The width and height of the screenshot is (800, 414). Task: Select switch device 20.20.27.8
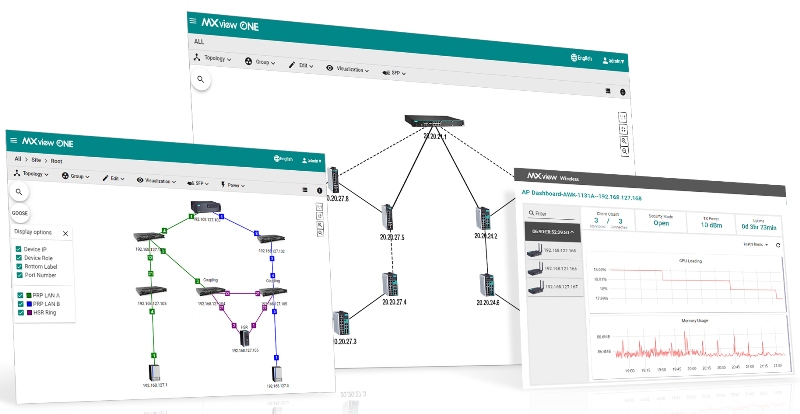334,180
